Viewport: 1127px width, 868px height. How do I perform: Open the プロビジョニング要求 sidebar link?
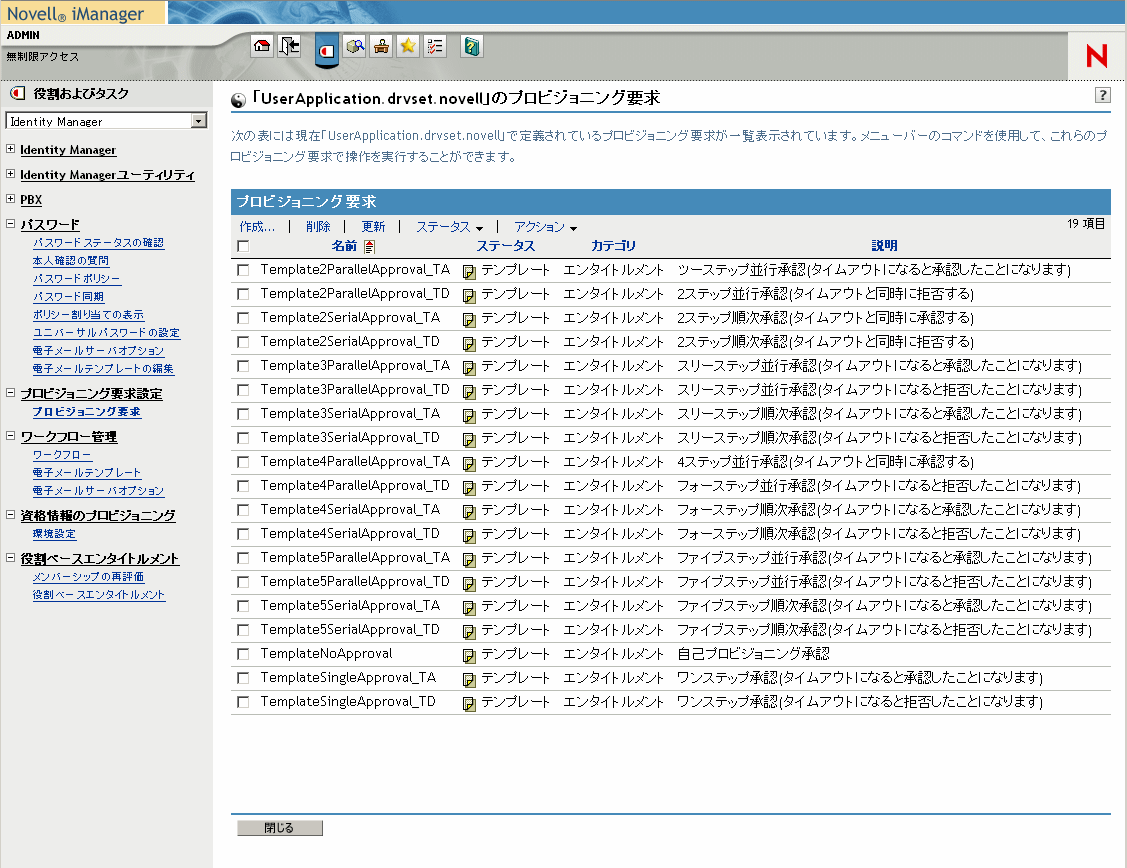click(86, 412)
